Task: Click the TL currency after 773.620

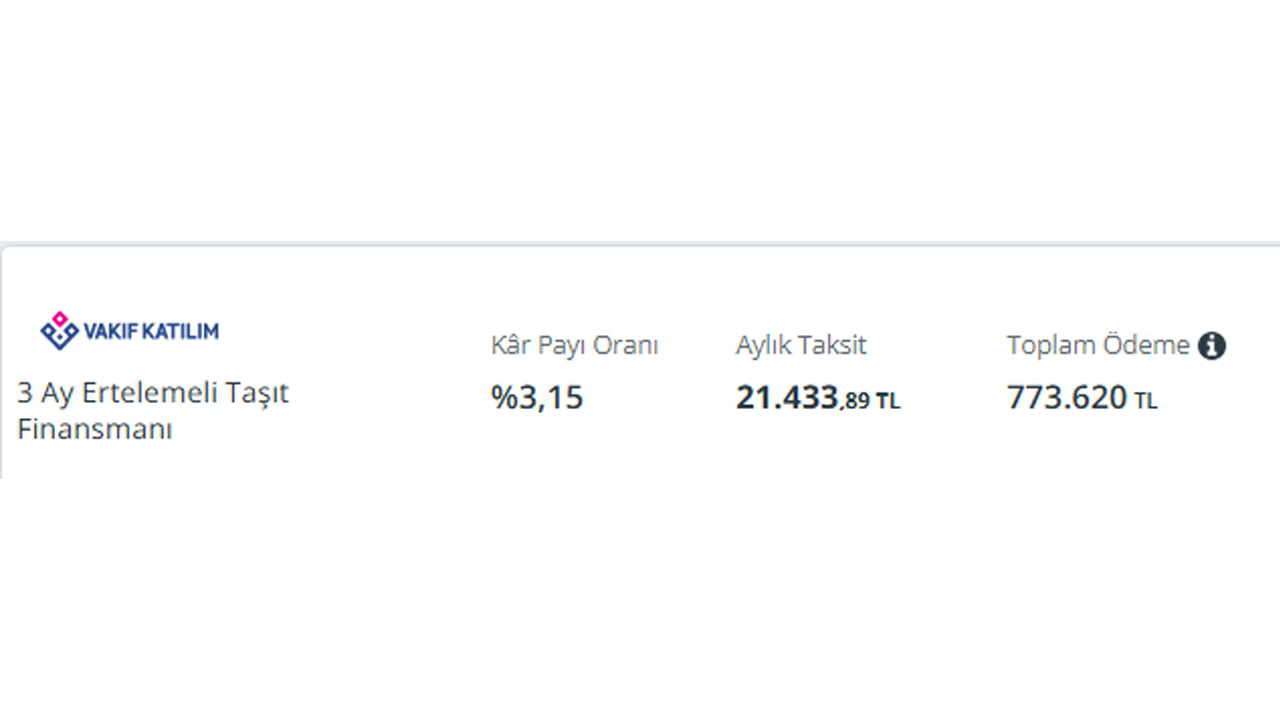Action: [1146, 402]
